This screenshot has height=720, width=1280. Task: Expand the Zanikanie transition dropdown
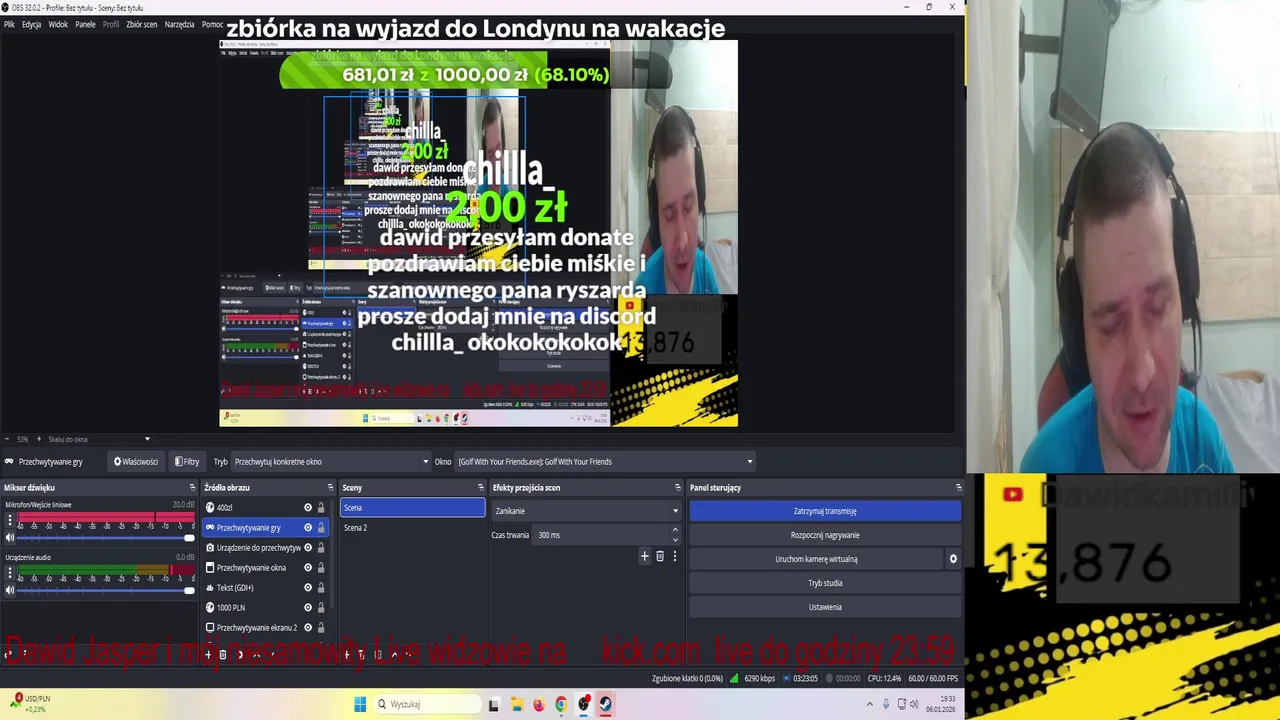(x=587, y=511)
